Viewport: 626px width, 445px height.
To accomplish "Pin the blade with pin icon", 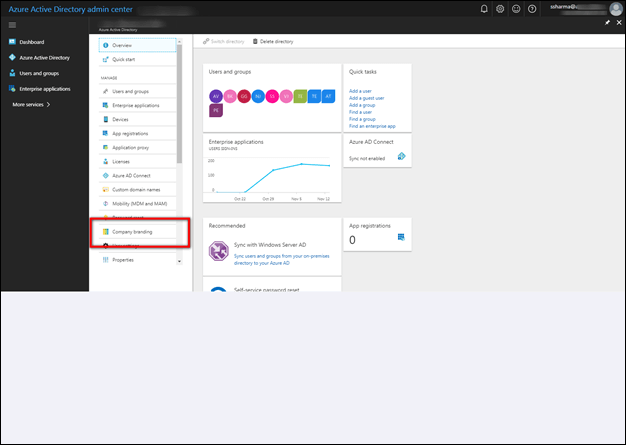I will pyautogui.click(x=607, y=23).
